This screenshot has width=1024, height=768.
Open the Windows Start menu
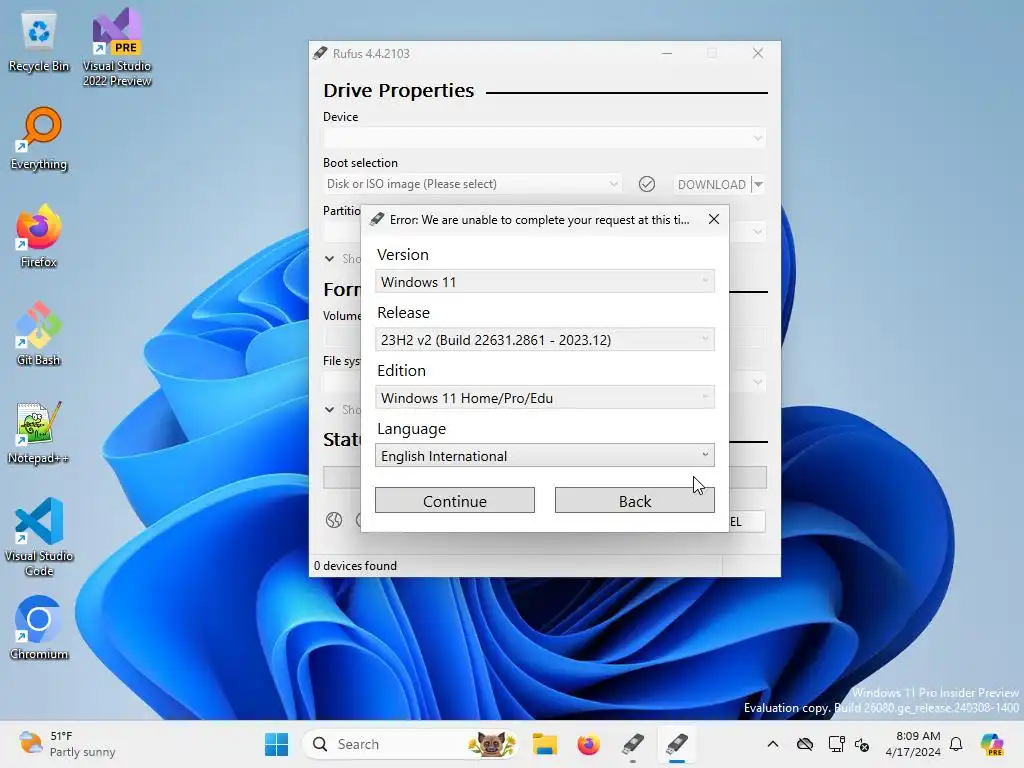coord(276,744)
